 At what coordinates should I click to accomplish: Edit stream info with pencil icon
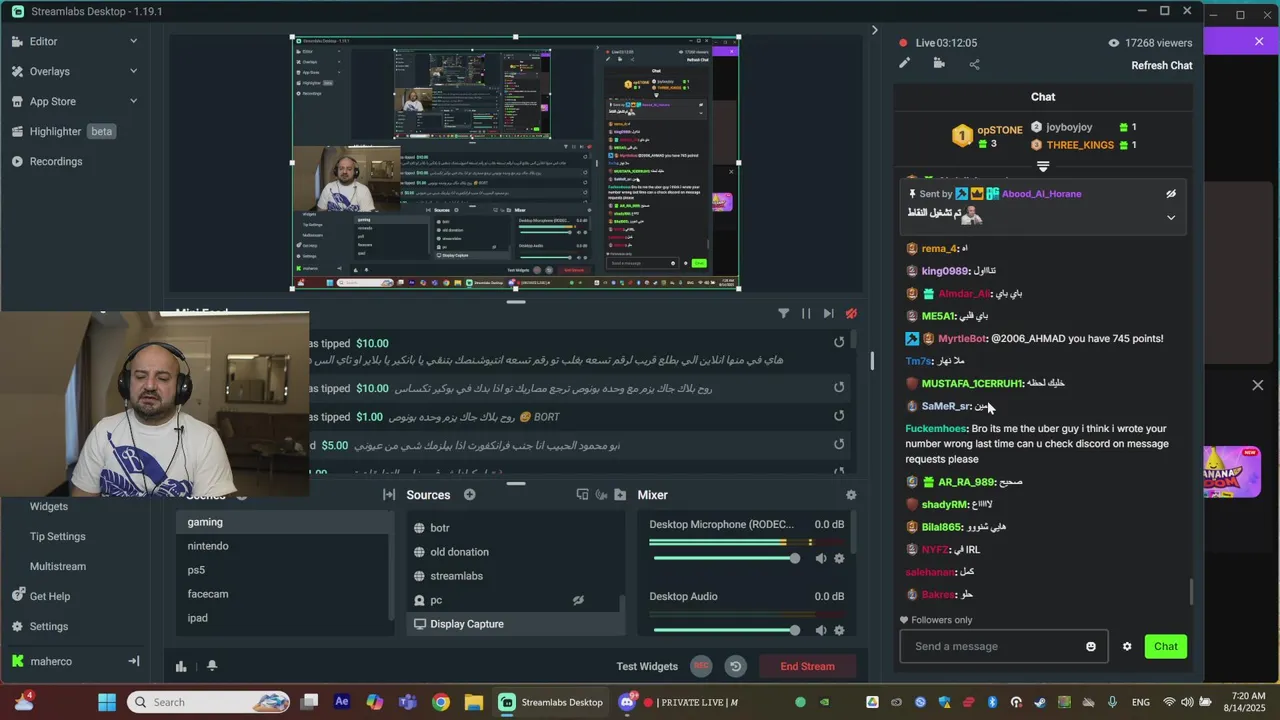tap(904, 64)
